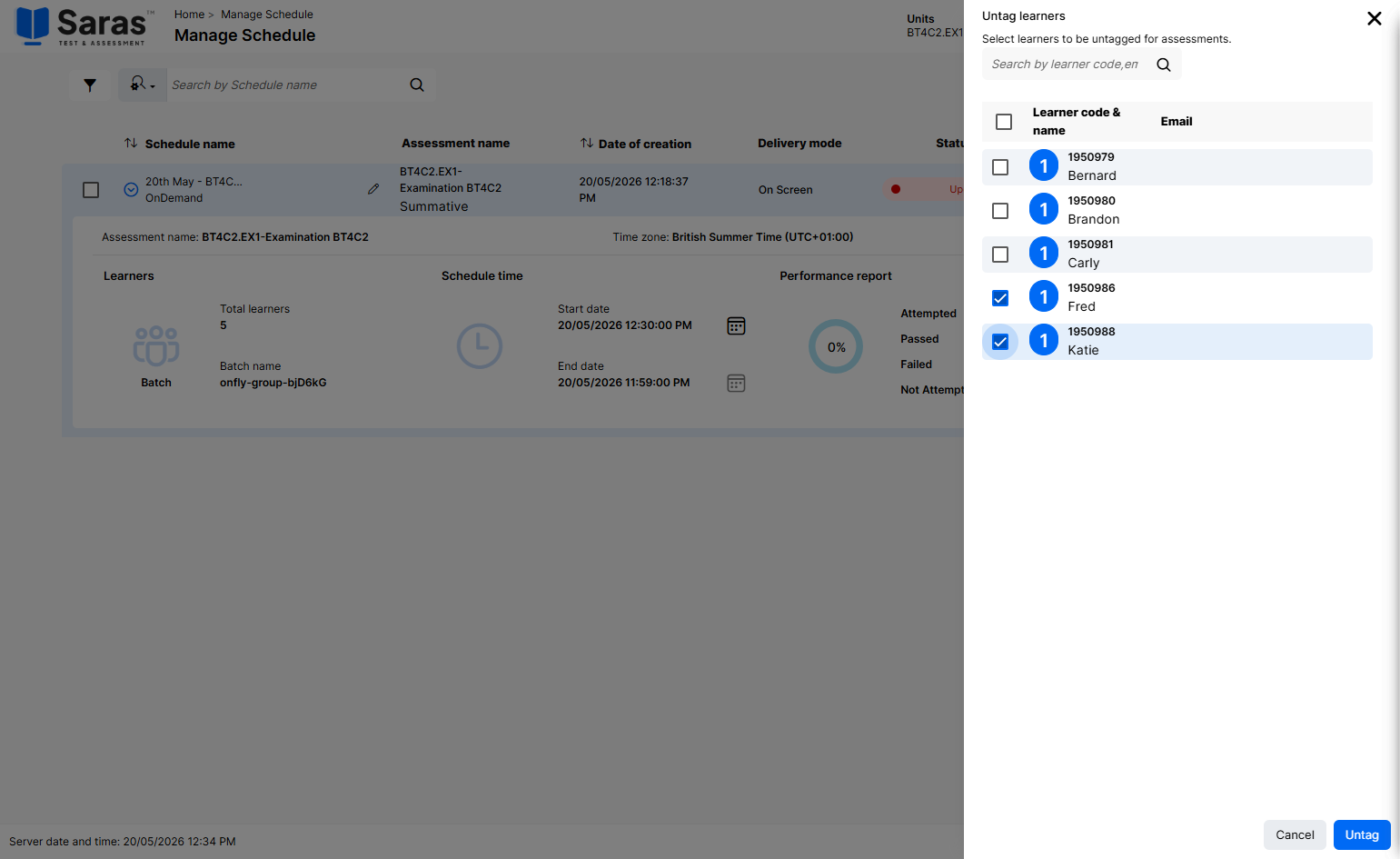Close the Untag learners panel
The width and height of the screenshot is (1400, 859).
pyautogui.click(x=1375, y=18)
